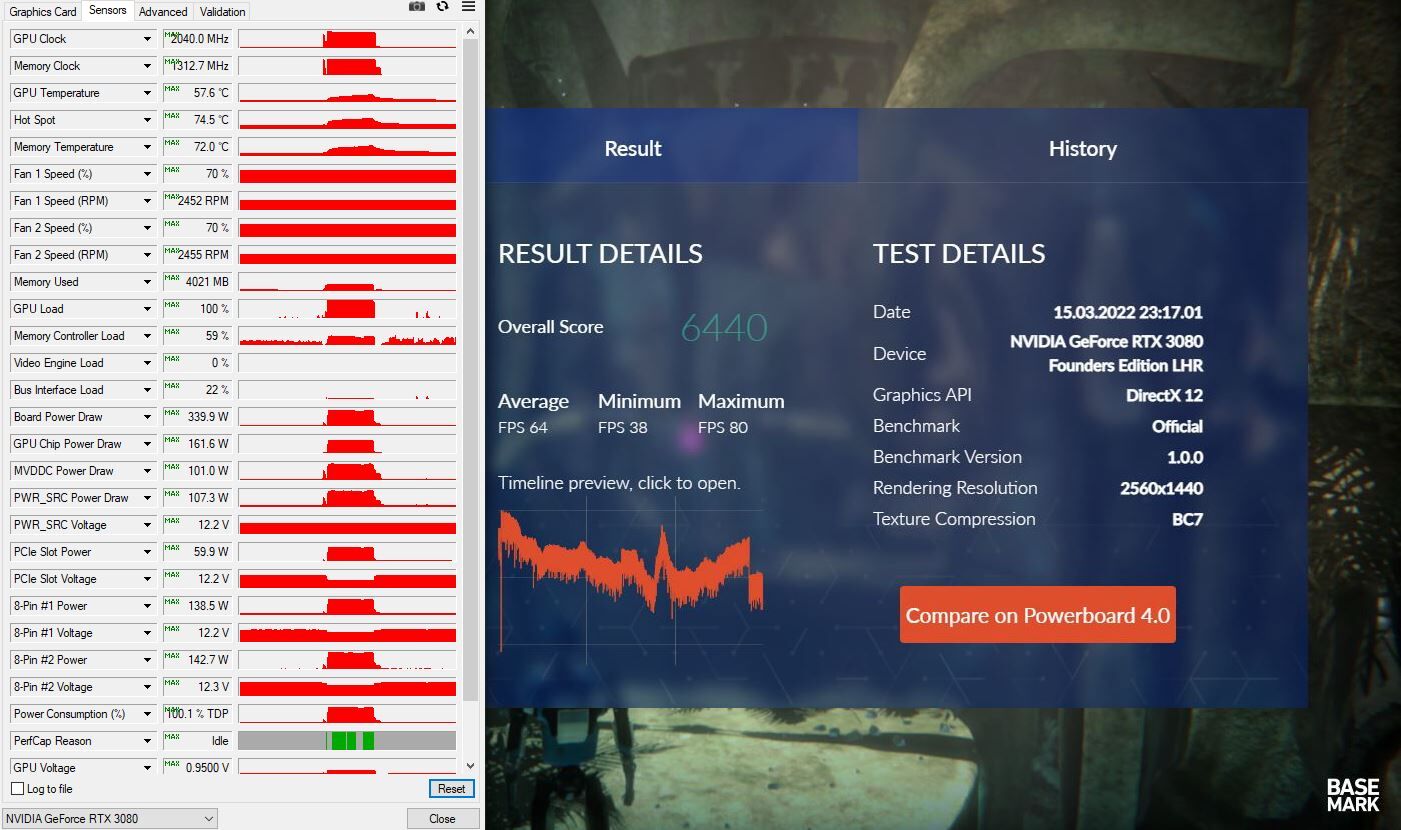Expand the Board Power Draw dropdown

(x=147, y=417)
